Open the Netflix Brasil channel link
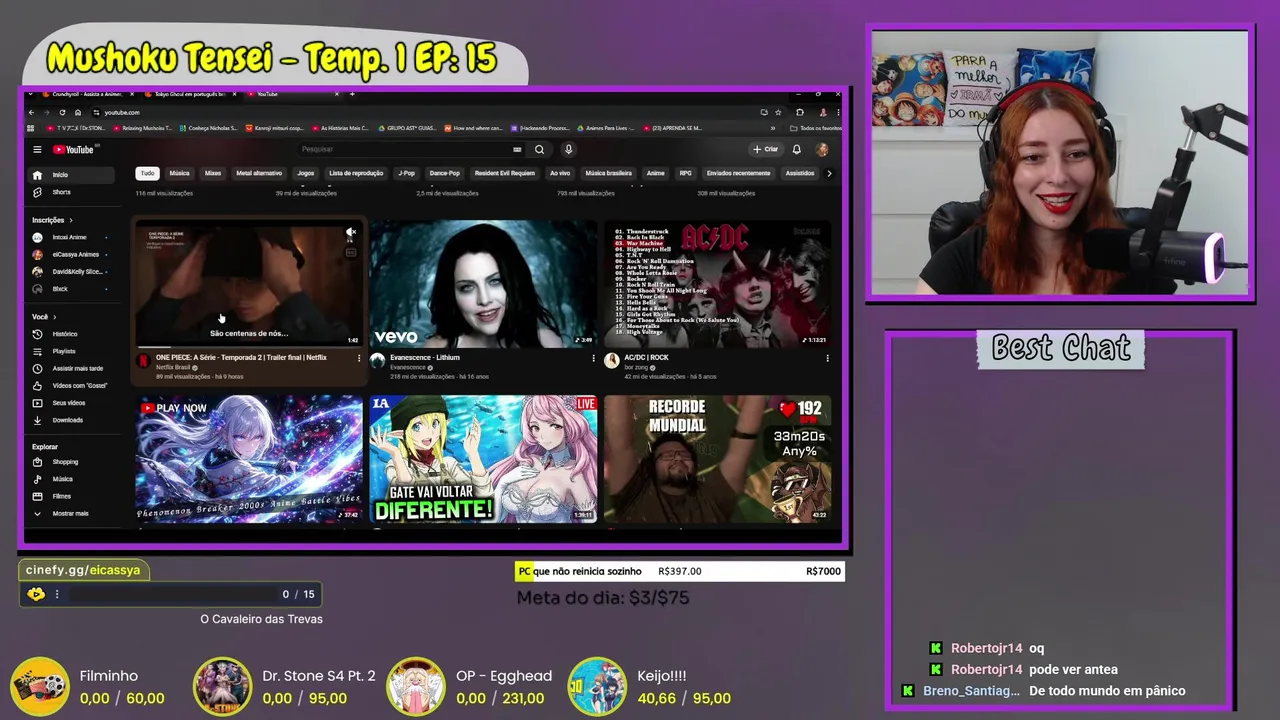1280x720 pixels. click(172, 367)
